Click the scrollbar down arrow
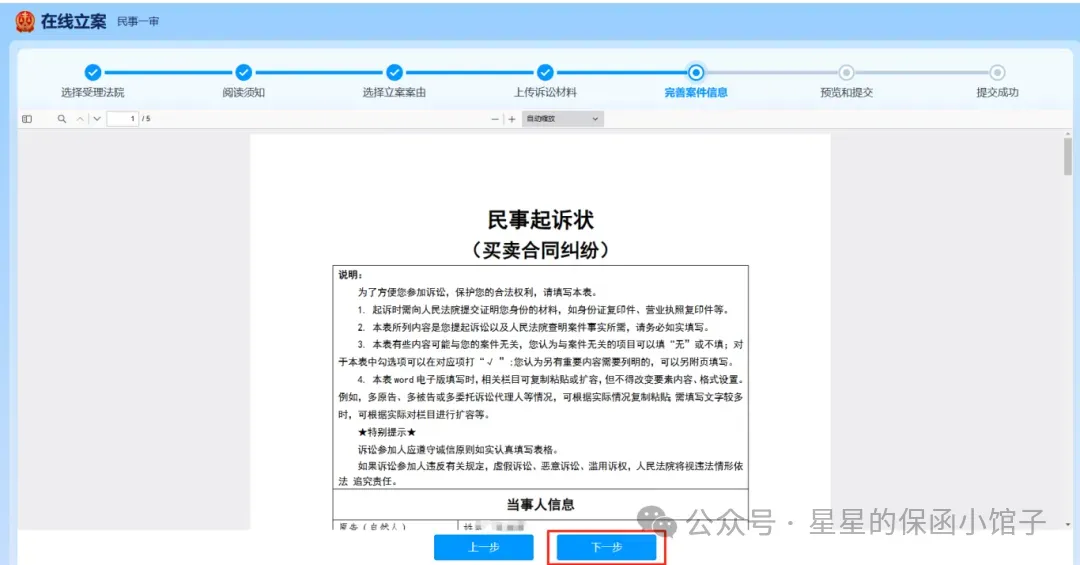 (x=1068, y=525)
